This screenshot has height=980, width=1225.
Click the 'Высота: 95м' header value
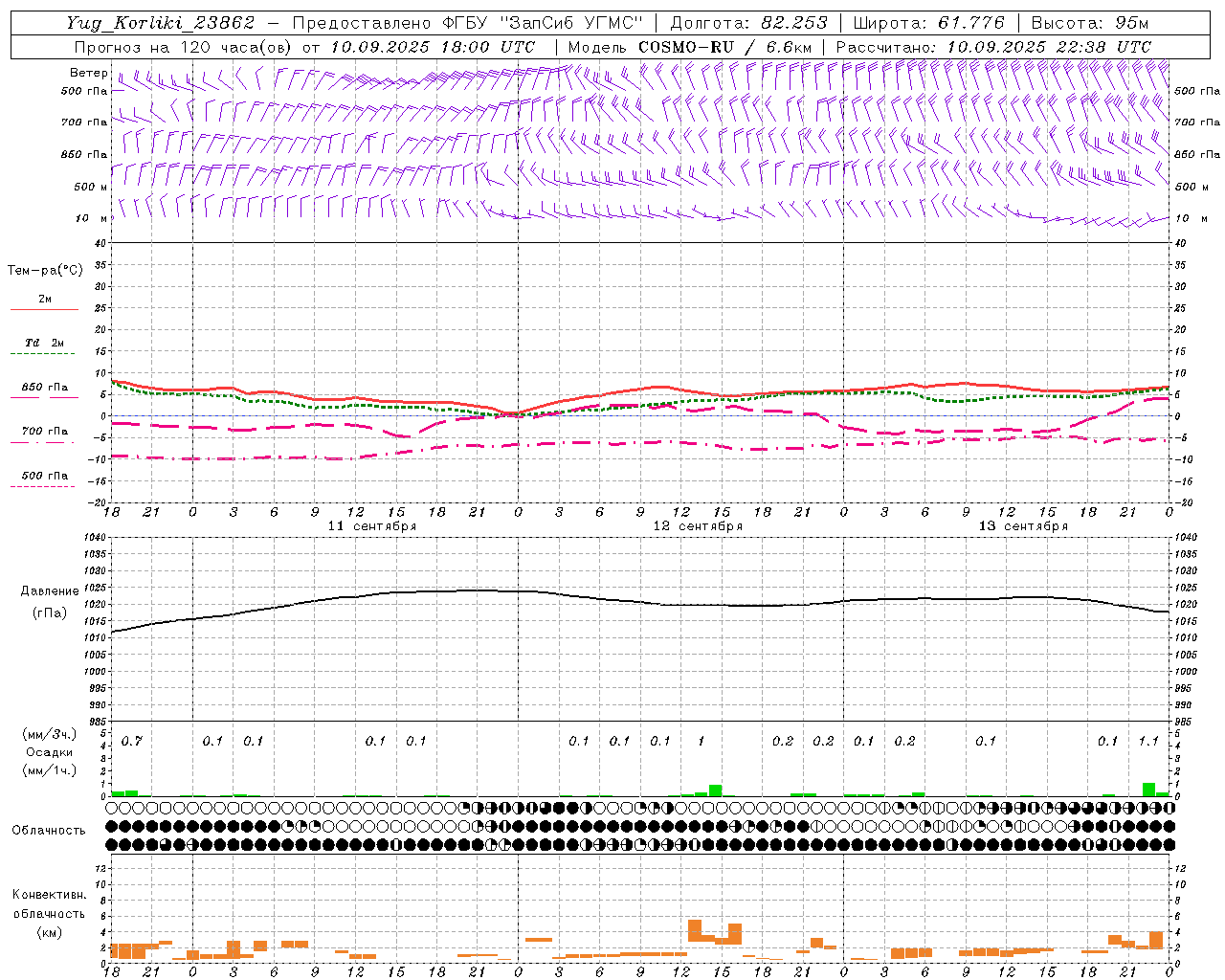coord(1089,23)
